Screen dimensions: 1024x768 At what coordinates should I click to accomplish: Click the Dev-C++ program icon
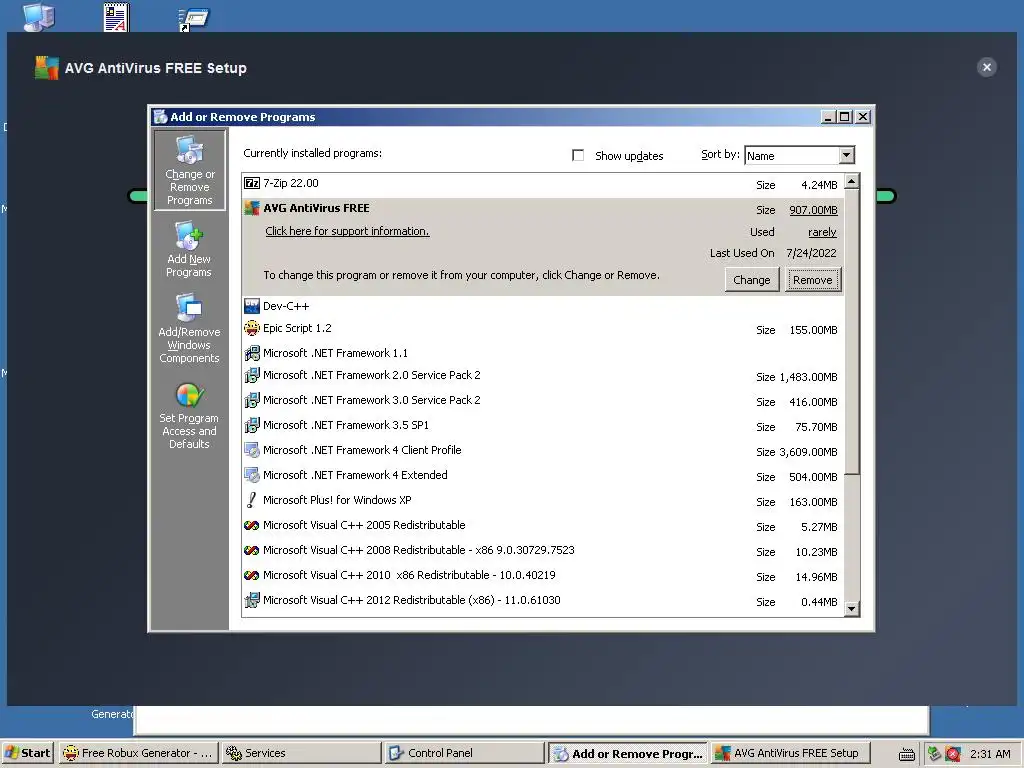point(251,306)
